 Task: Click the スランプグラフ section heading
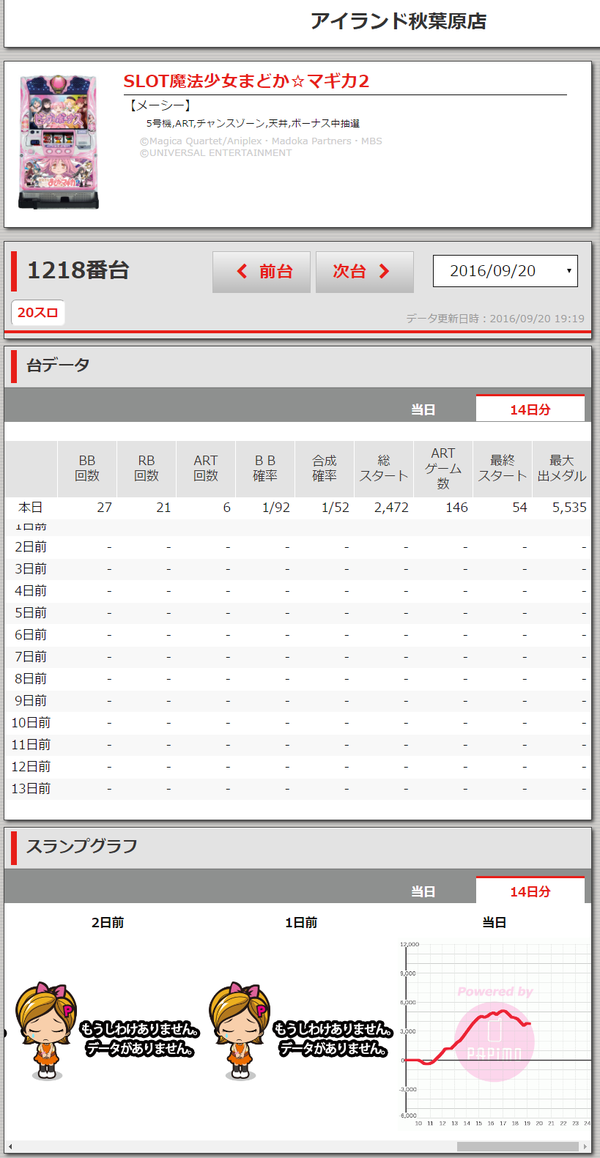82,846
